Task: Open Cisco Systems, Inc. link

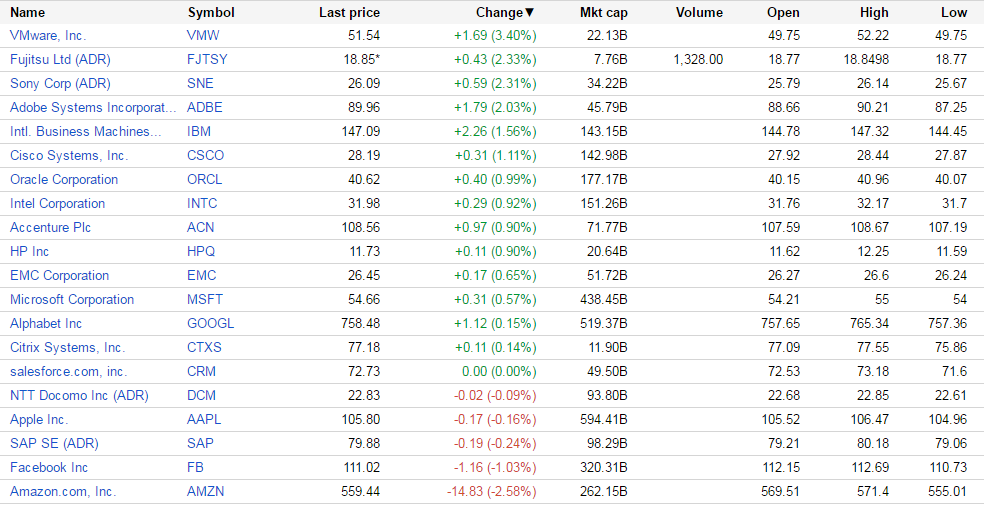Action: [x=69, y=155]
